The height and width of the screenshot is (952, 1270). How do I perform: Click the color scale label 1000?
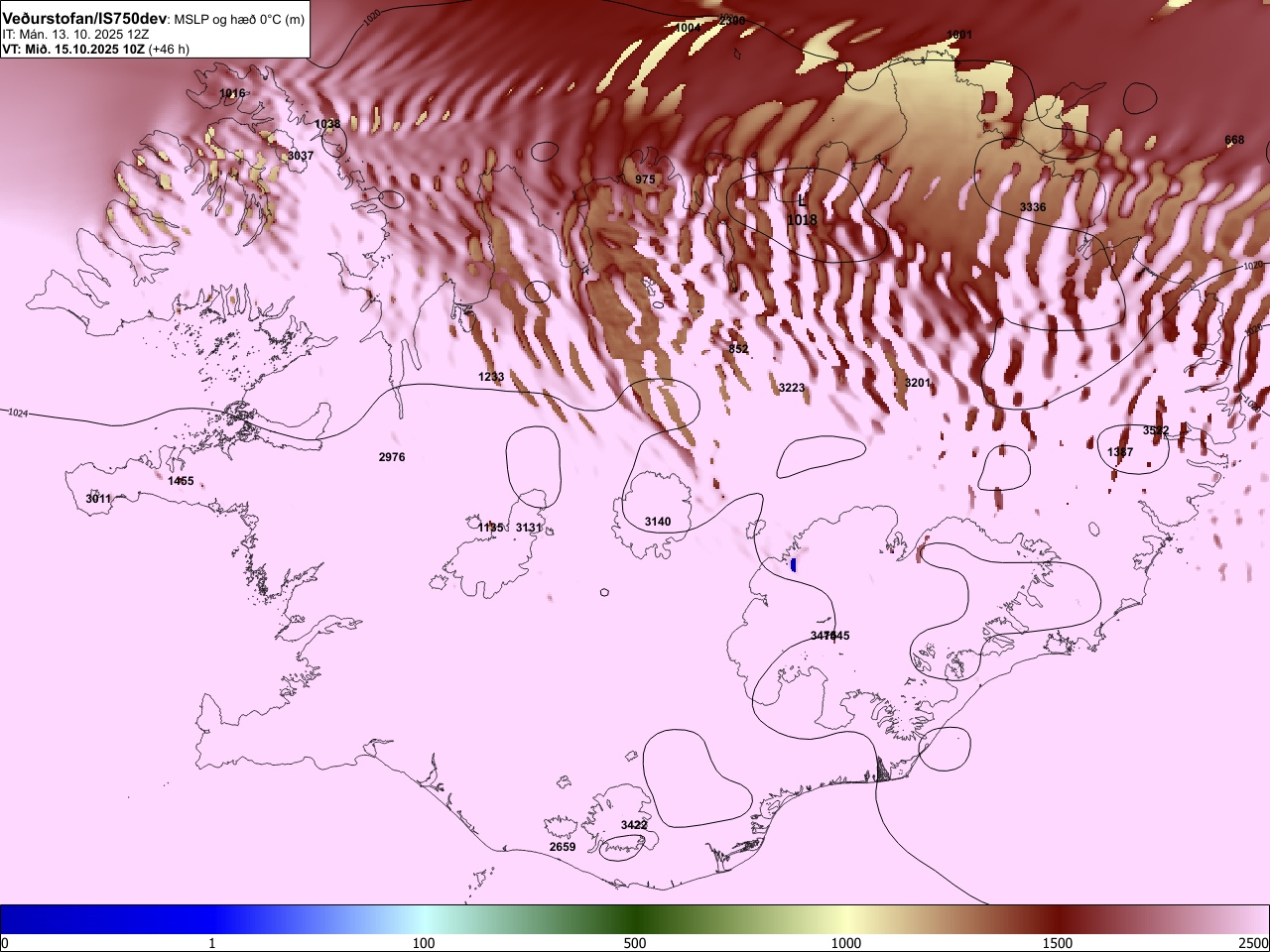point(846,943)
